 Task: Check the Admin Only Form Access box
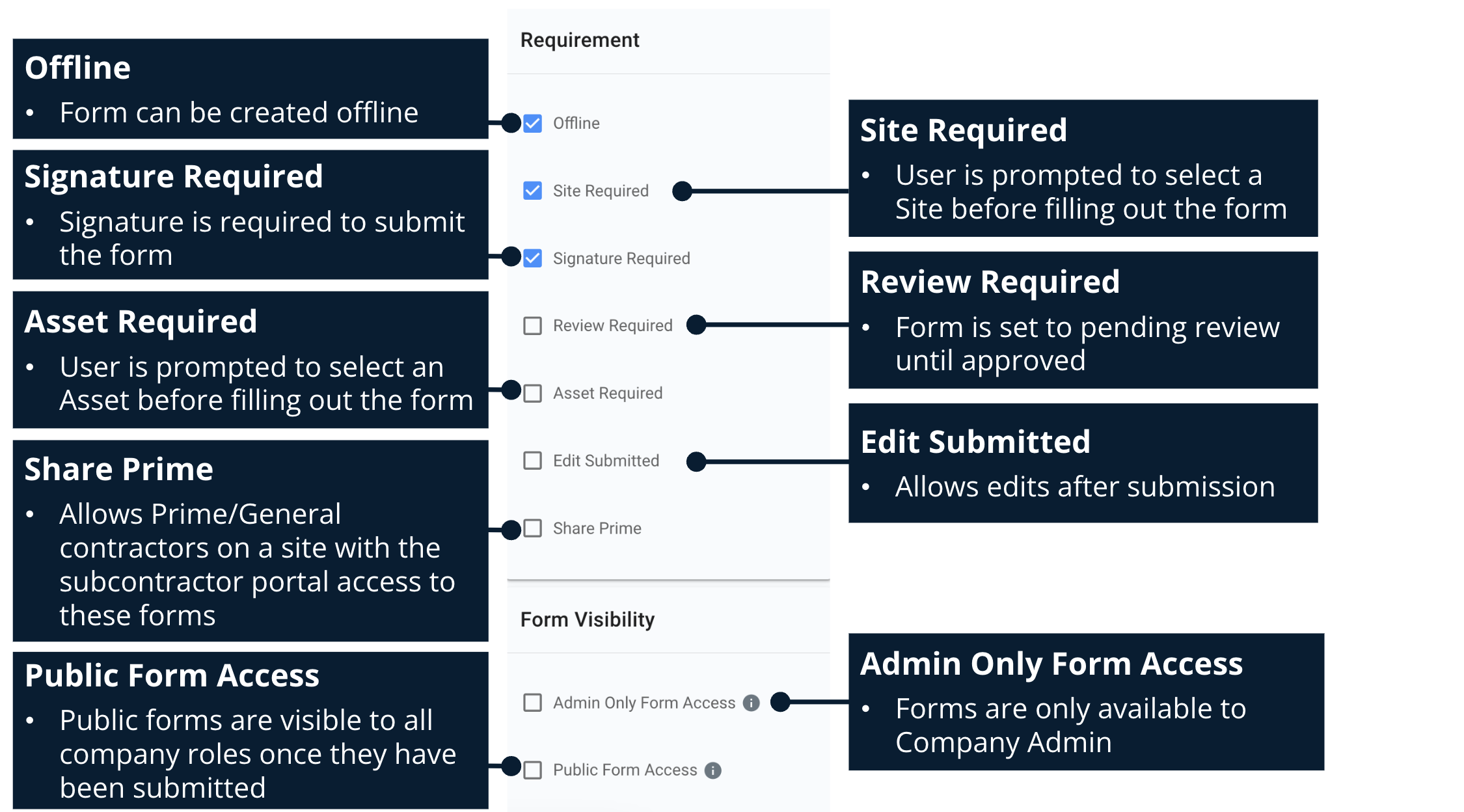point(532,703)
